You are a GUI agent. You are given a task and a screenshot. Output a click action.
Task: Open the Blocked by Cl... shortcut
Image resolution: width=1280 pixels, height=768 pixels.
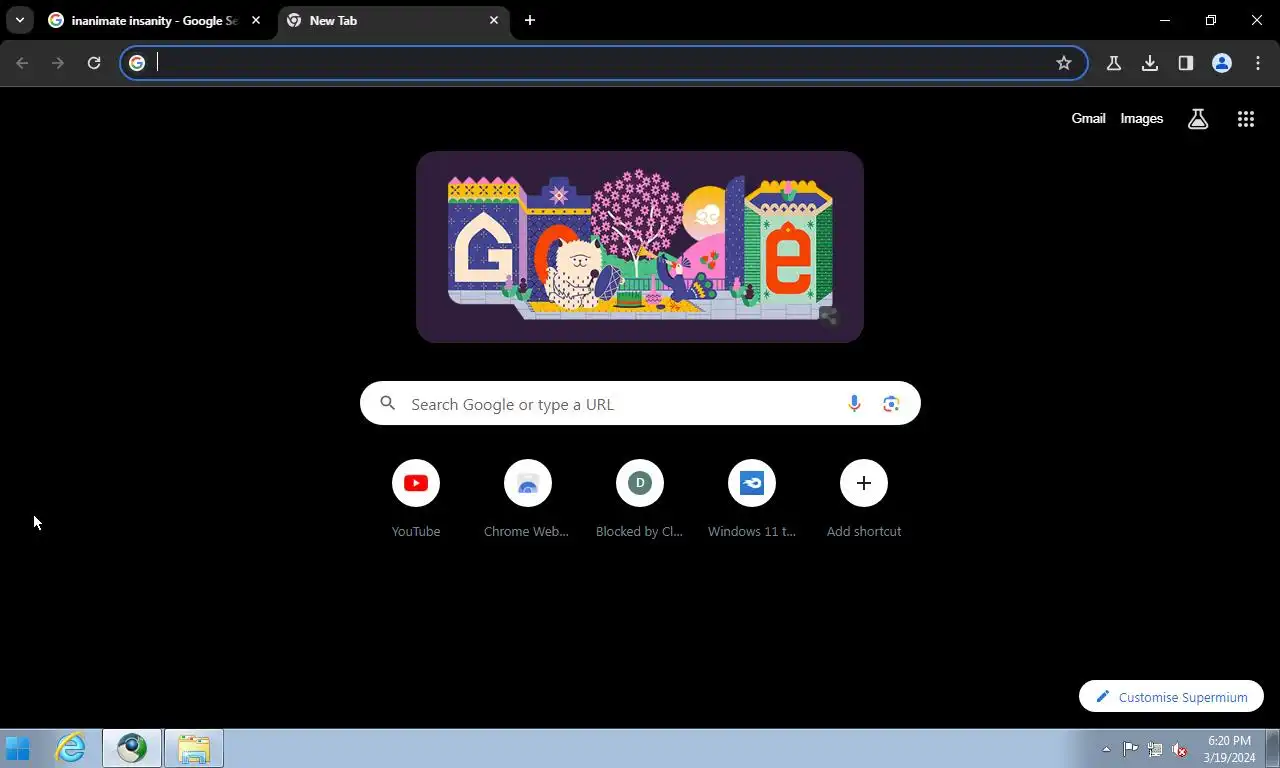coord(640,500)
